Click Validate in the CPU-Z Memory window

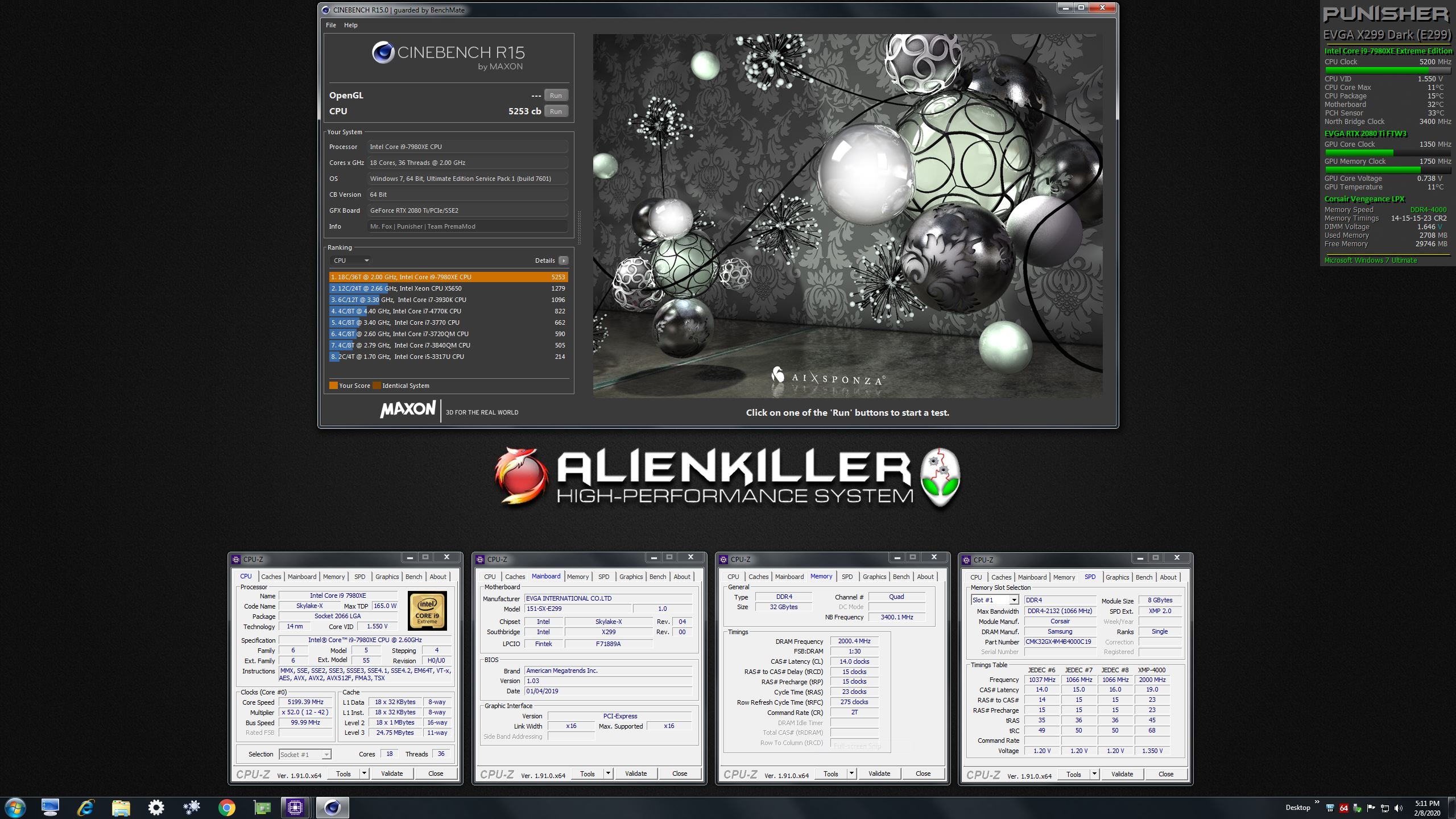(879, 773)
